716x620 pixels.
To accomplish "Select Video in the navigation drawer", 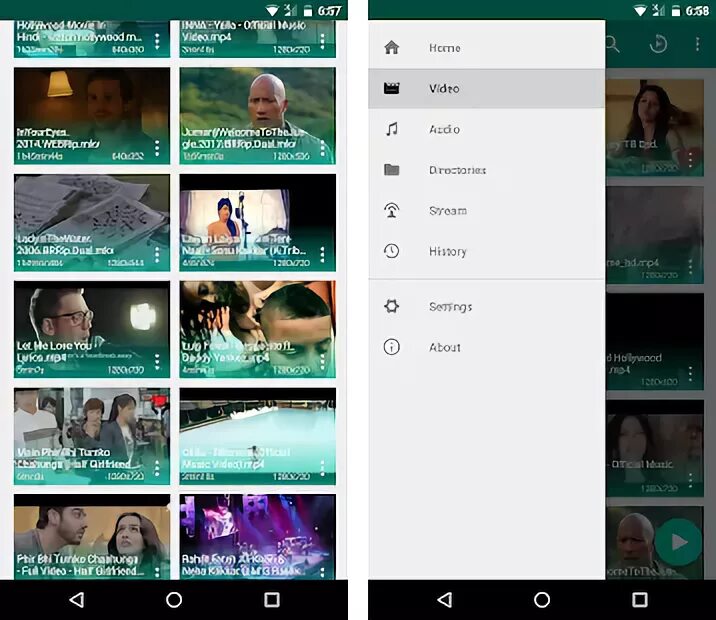I will click(486, 89).
